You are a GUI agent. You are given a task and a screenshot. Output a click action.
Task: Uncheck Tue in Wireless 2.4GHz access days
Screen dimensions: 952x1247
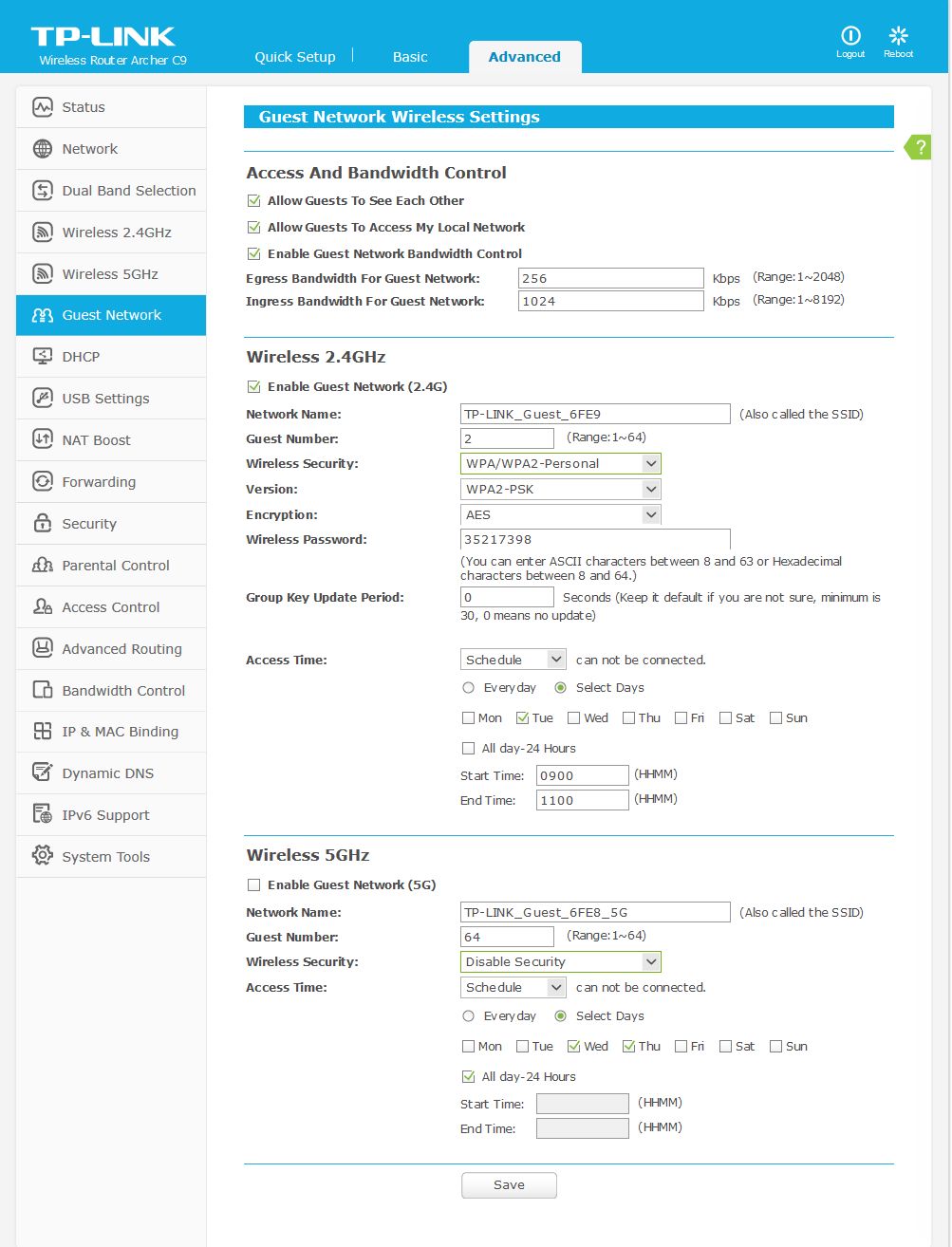click(522, 718)
